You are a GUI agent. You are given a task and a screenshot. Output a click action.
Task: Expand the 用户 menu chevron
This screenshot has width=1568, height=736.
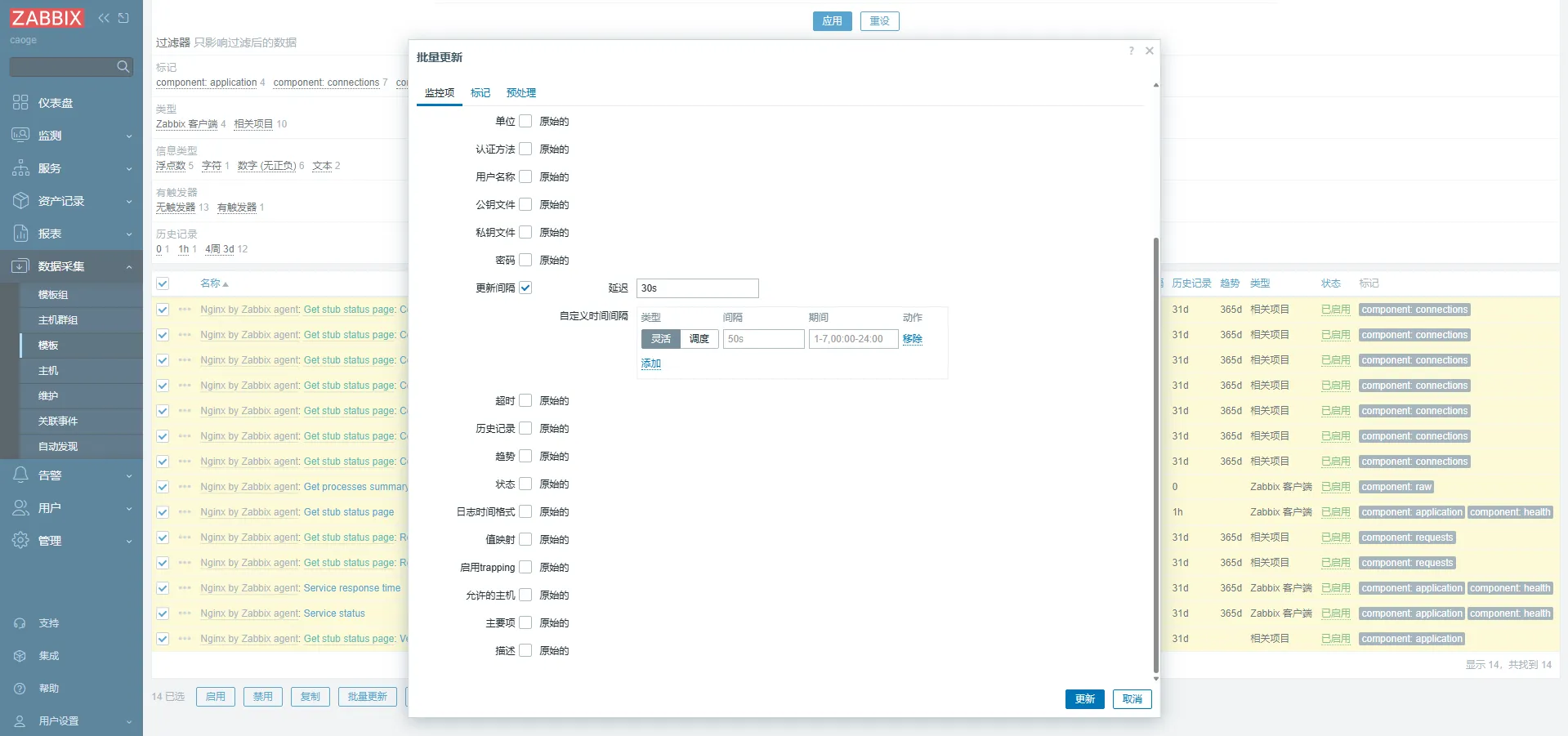[x=129, y=509]
